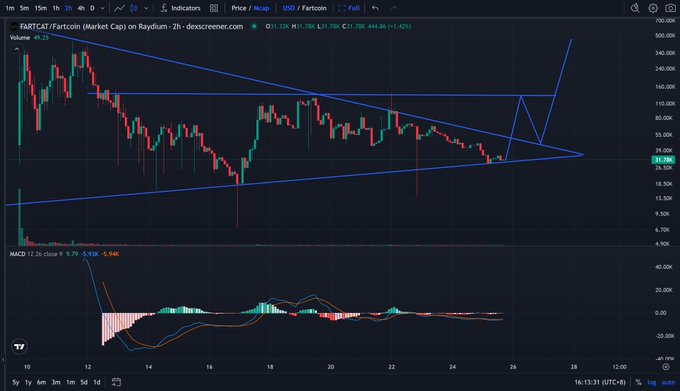The width and height of the screenshot is (680, 391).
Task: Click the Indicators button
Action: tap(180, 8)
